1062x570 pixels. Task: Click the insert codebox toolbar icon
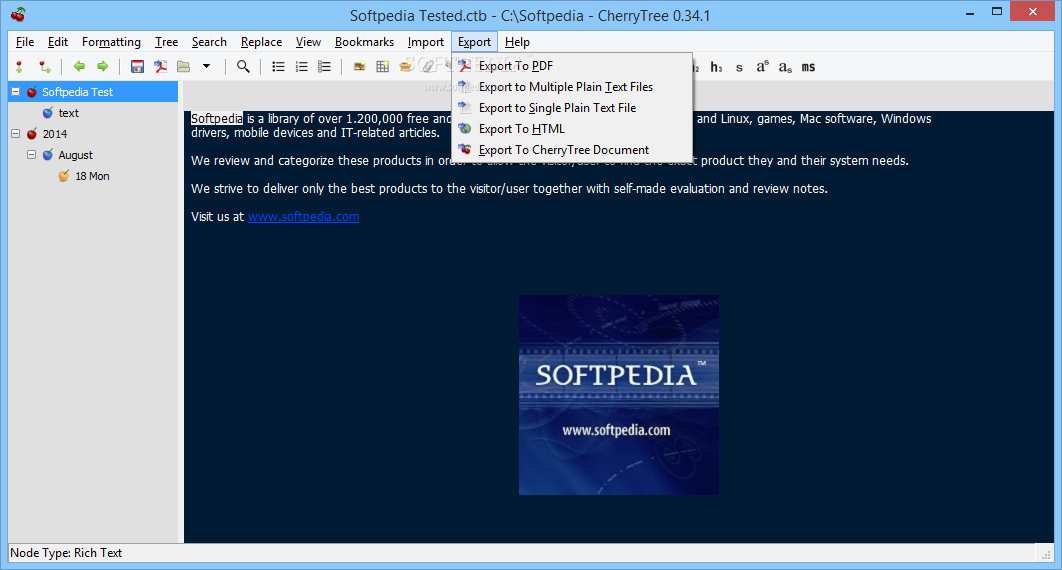[406, 66]
